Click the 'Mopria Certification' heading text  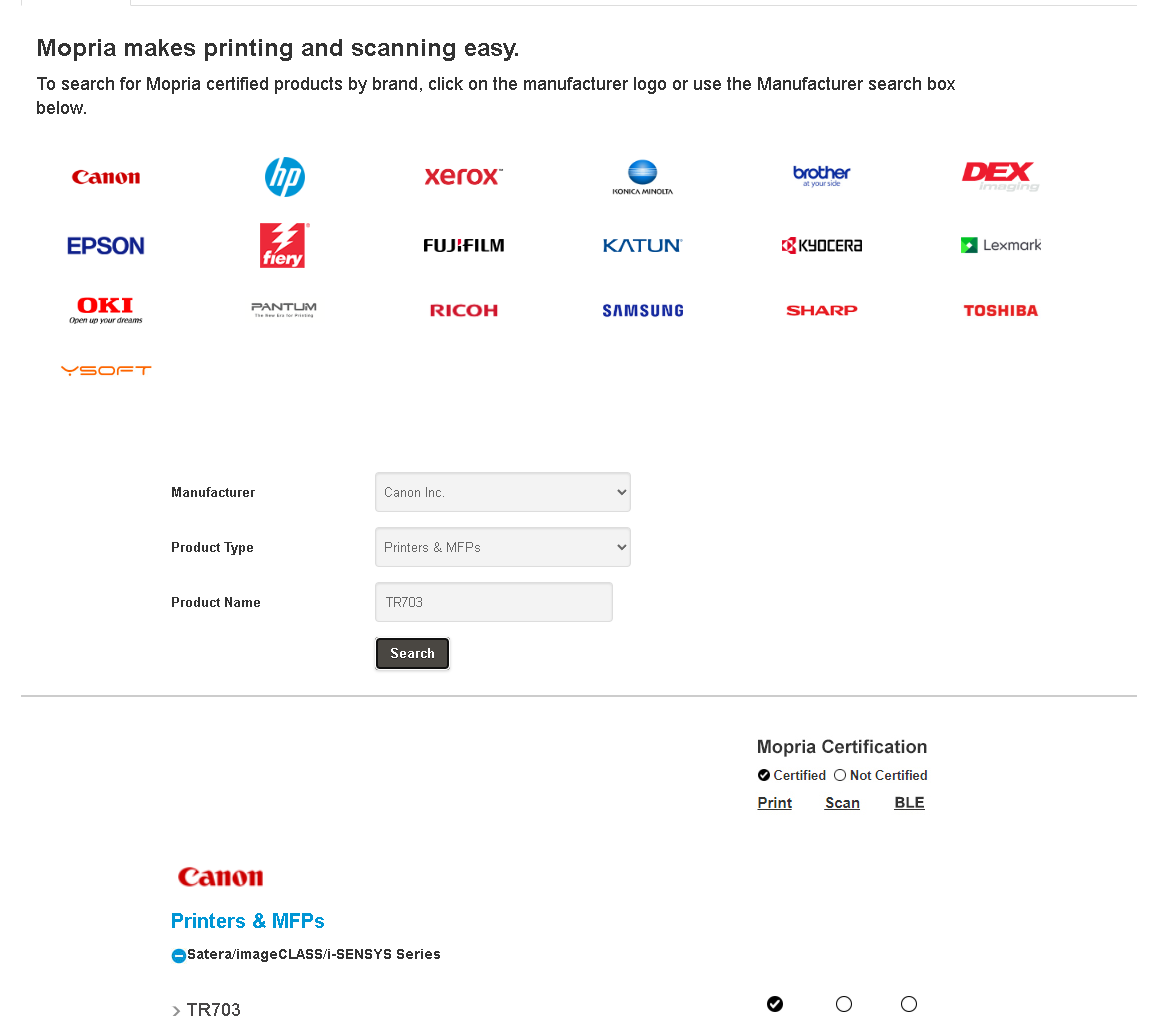click(x=842, y=747)
